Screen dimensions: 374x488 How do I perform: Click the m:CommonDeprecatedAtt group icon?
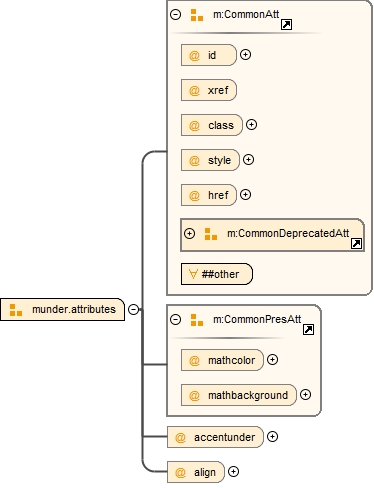211,234
